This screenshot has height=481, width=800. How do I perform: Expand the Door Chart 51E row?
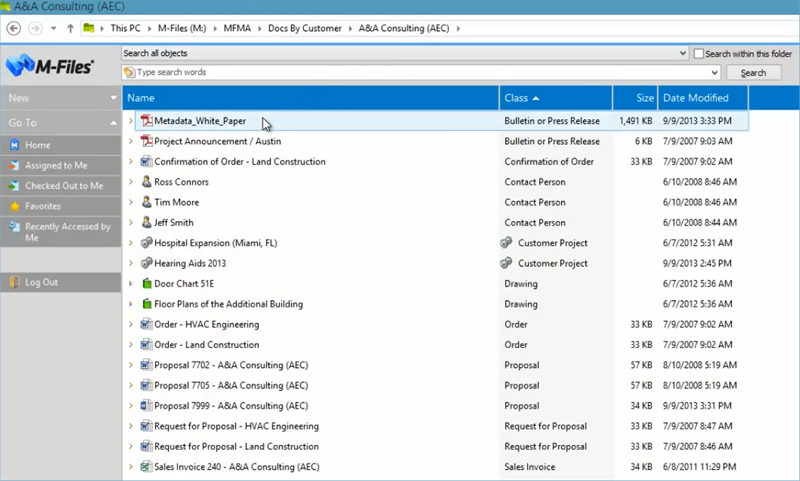[131, 284]
